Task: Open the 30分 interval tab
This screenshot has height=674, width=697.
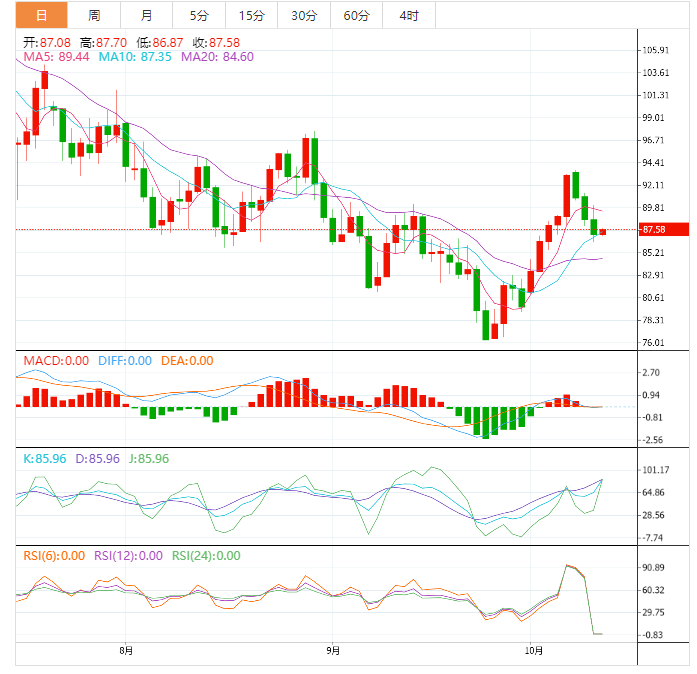Action: coord(304,16)
